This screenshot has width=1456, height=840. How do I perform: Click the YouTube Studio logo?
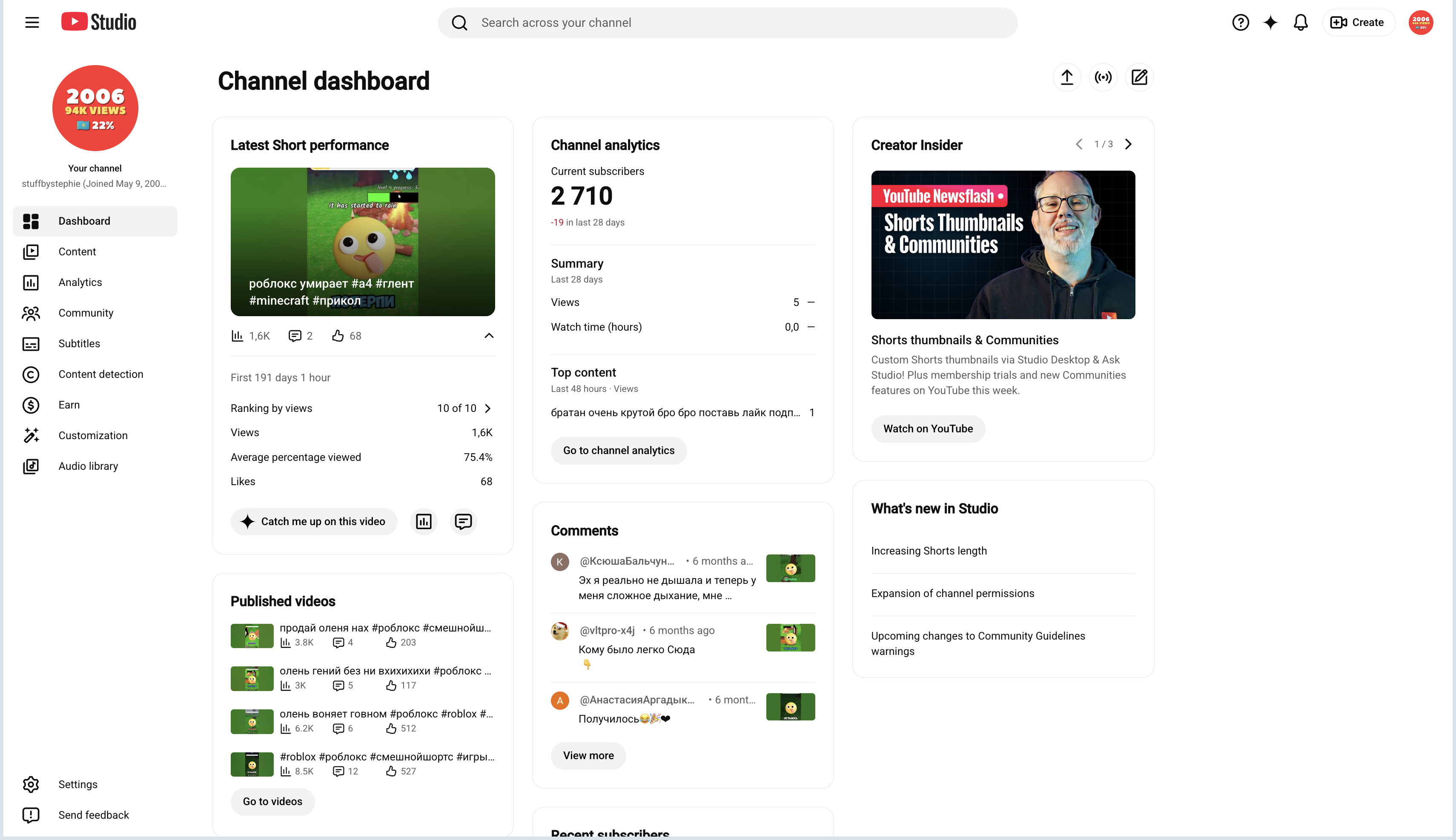tap(99, 22)
